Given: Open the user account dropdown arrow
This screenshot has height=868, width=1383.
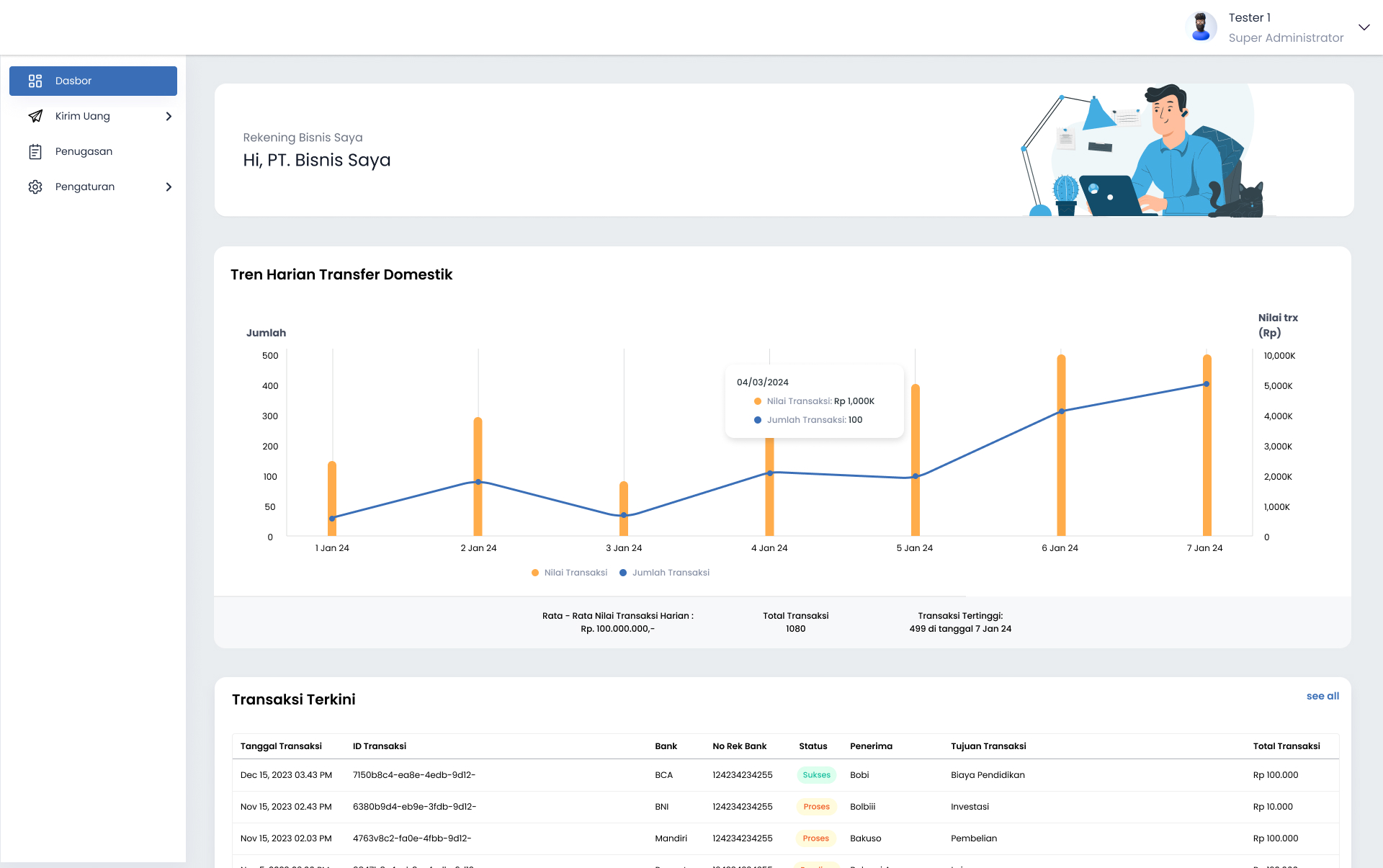Looking at the screenshot, I should [1364, 27].
